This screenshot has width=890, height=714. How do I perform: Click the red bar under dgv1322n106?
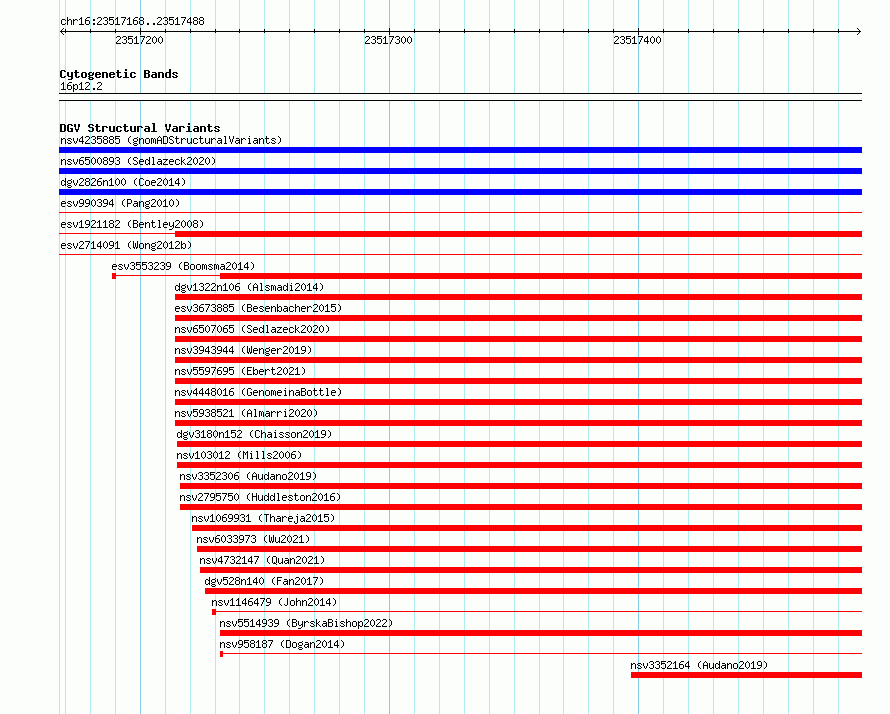[518, 297]
